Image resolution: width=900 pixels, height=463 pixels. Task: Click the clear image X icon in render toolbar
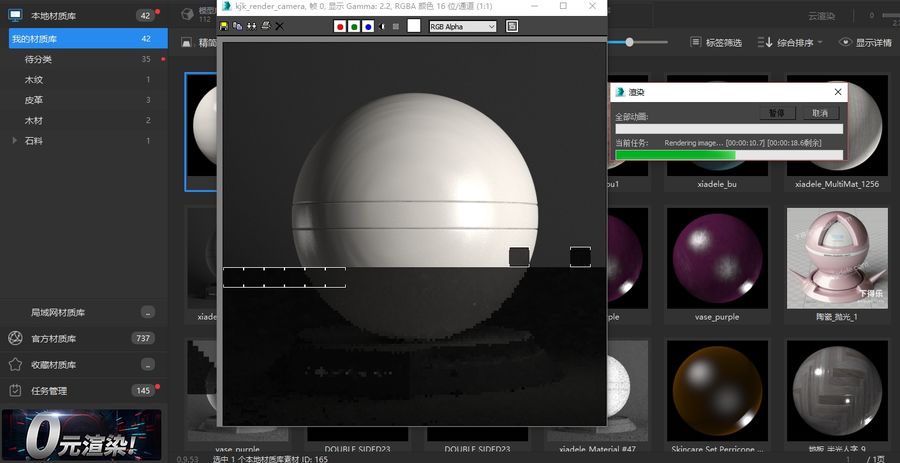point(280,26)
